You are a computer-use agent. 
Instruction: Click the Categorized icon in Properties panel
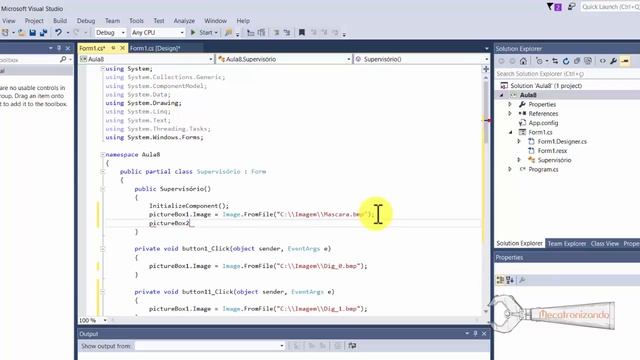click(x=500, y=280)
